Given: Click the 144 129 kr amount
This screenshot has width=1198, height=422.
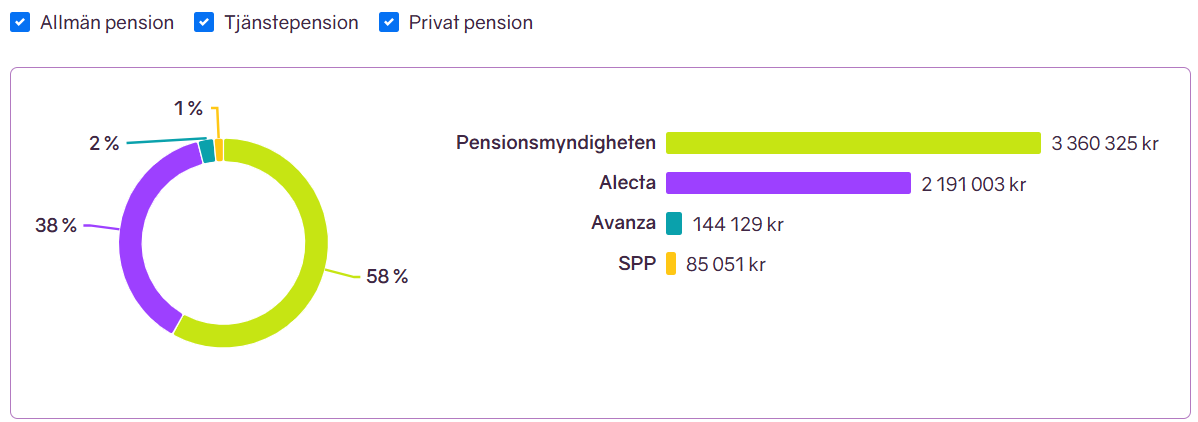Looking at the screenshot, I should point(738,224).
